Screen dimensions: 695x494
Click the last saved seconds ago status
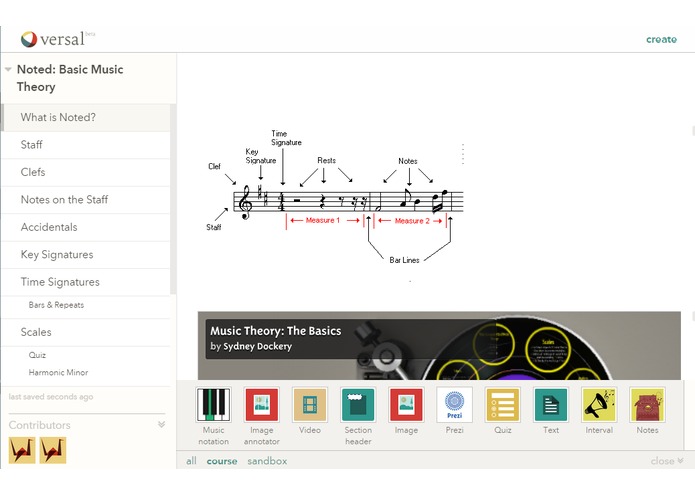coord(51,397)
